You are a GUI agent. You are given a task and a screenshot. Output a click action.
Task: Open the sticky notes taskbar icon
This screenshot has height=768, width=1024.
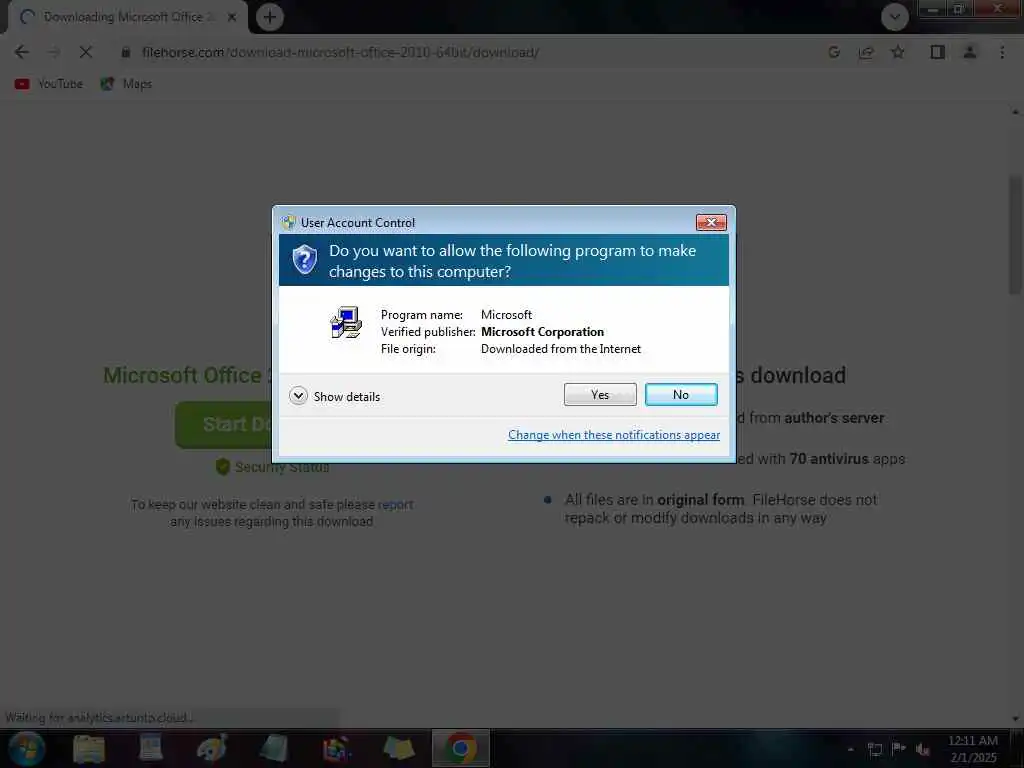tap(398, 748)
